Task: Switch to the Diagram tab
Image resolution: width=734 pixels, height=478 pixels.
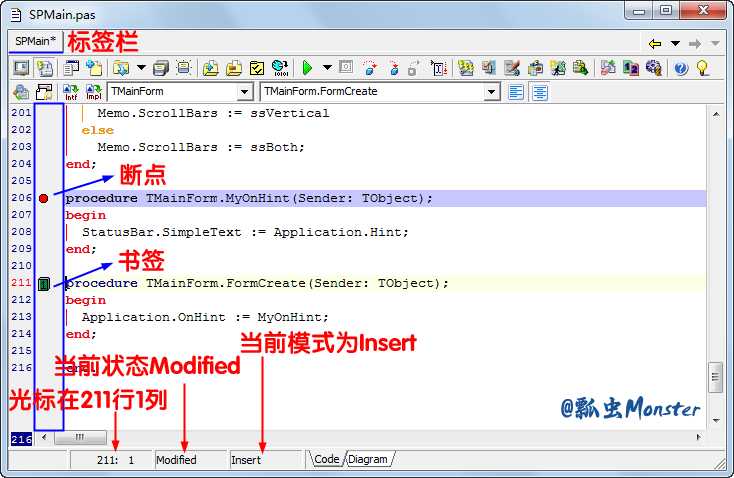Action: click(368, 459)
